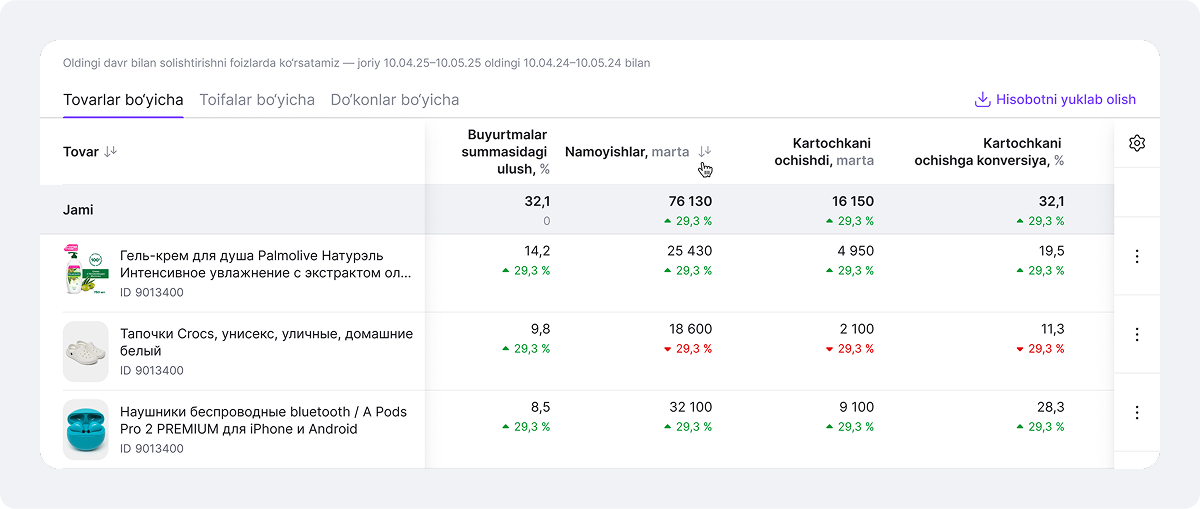Select earbuds conversion value 28,3
The image size is (1200, 509).
(x=1052, y=407)
